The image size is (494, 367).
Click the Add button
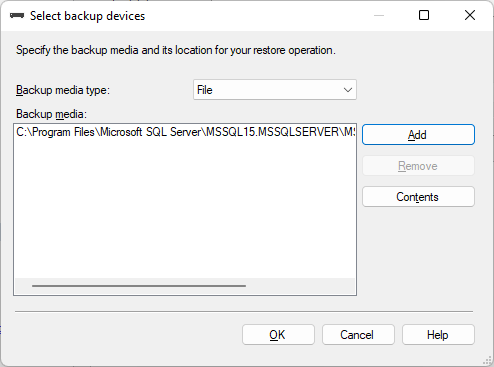(x=418, y=135)
